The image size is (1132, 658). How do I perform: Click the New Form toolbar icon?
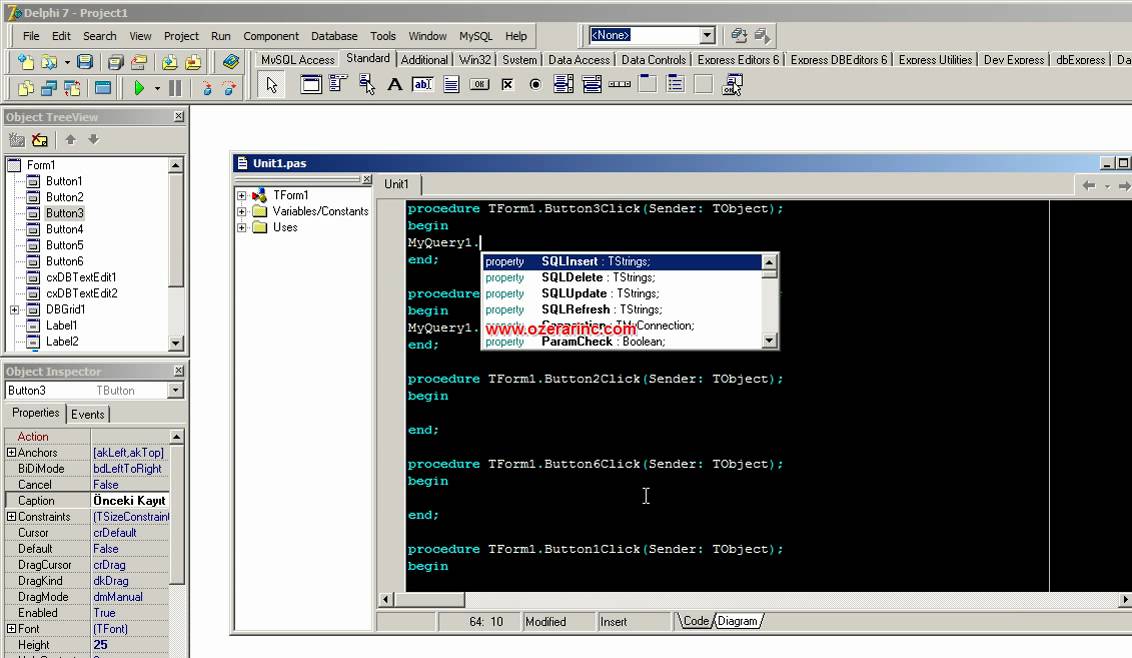click(103, 88)
